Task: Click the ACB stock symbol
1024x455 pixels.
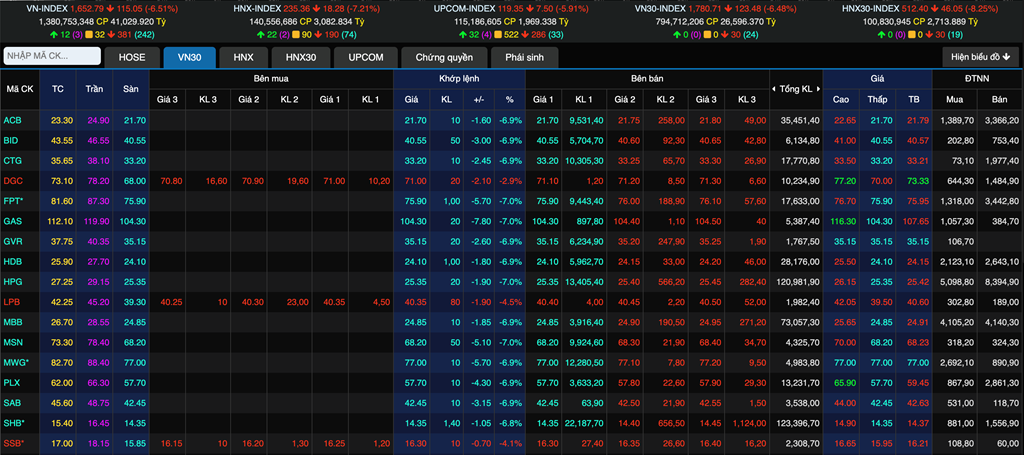Action: click(x=13, y=120)
